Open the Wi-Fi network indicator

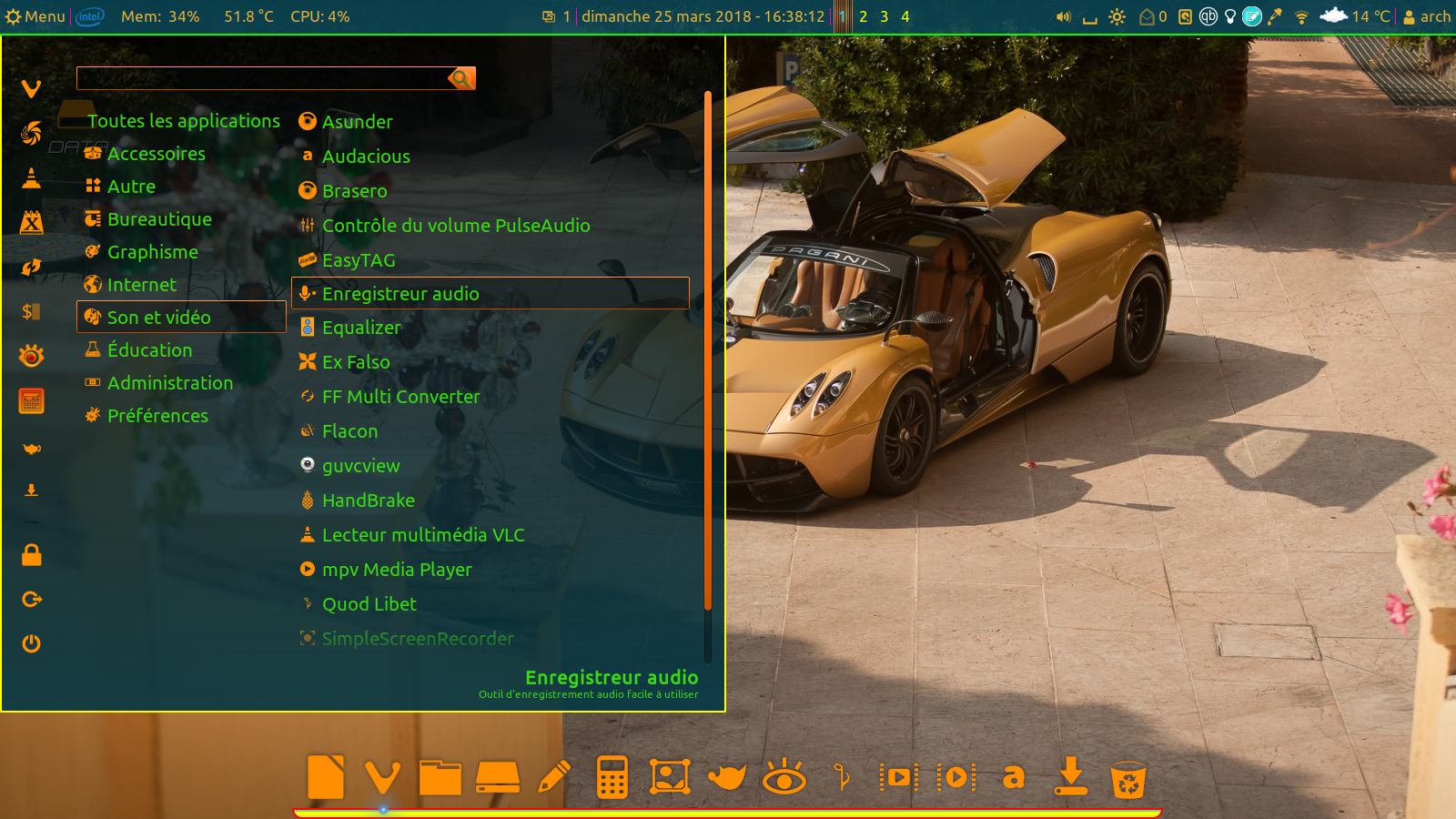point(1301,16)
